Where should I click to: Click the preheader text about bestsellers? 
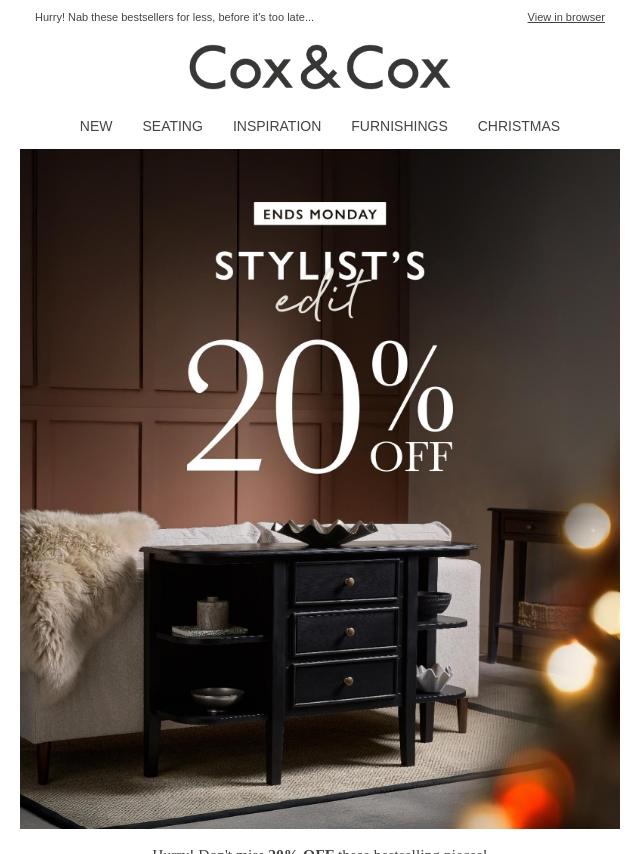(x=174, y=17)
